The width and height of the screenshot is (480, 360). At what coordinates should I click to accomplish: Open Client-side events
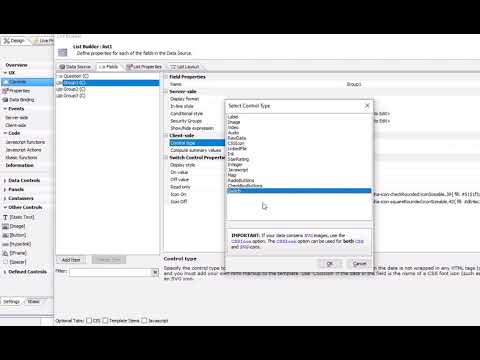(x=16, y=125)
